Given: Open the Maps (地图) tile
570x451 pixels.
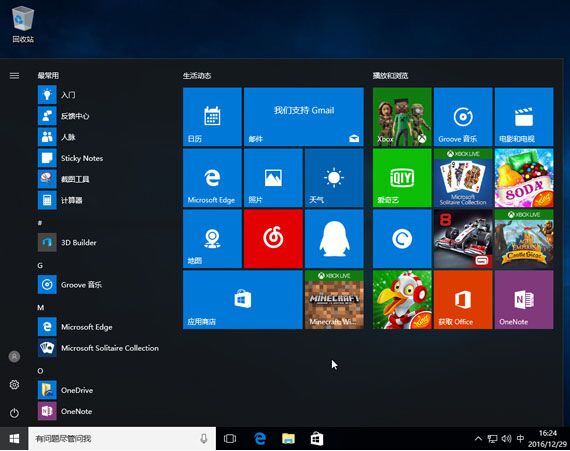Looking at the screenshot, I should click(212, 239).
